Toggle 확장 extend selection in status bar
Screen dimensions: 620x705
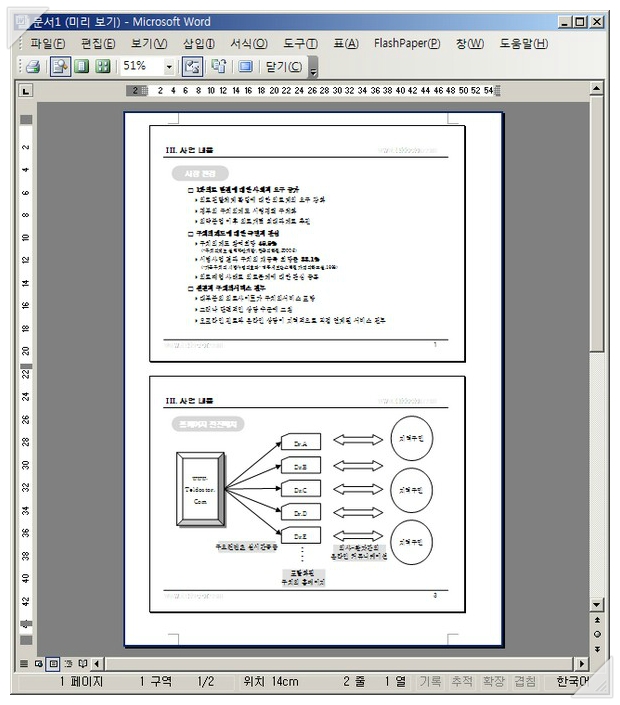494,682
